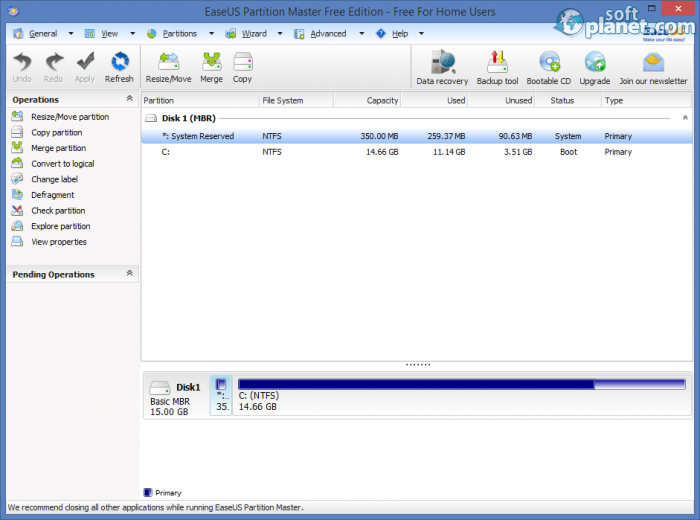
Task: Select Check partition operation
Action: coord(58,211)
